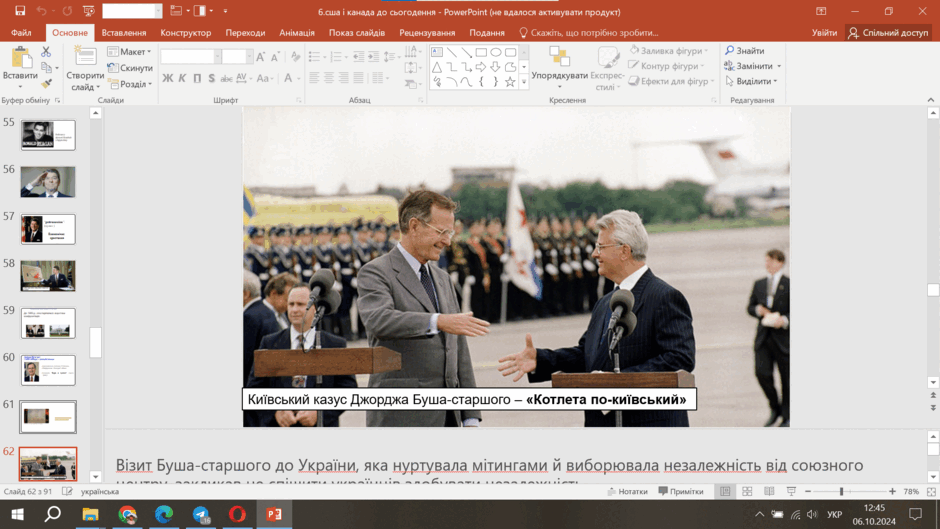The image size is (940, 529).
Task: Open Telegram from the taskbar
Action: (x=201, y=514)
